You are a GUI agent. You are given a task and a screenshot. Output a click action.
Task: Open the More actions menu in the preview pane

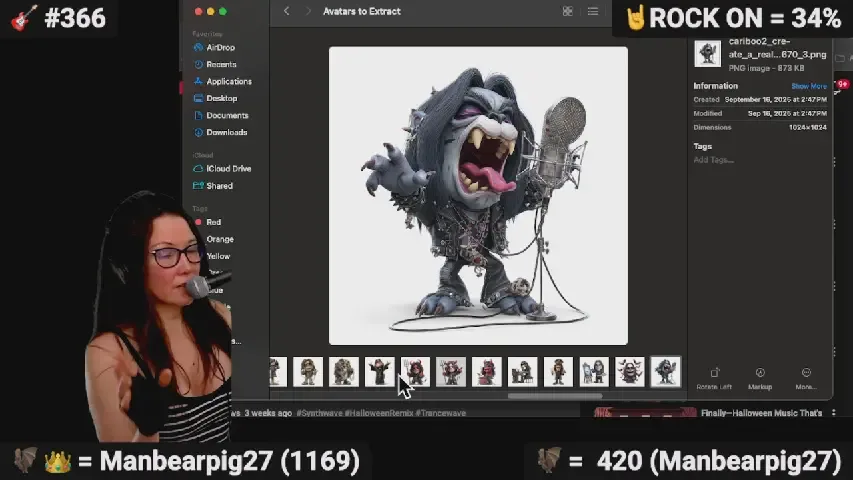tap(806, 378)
